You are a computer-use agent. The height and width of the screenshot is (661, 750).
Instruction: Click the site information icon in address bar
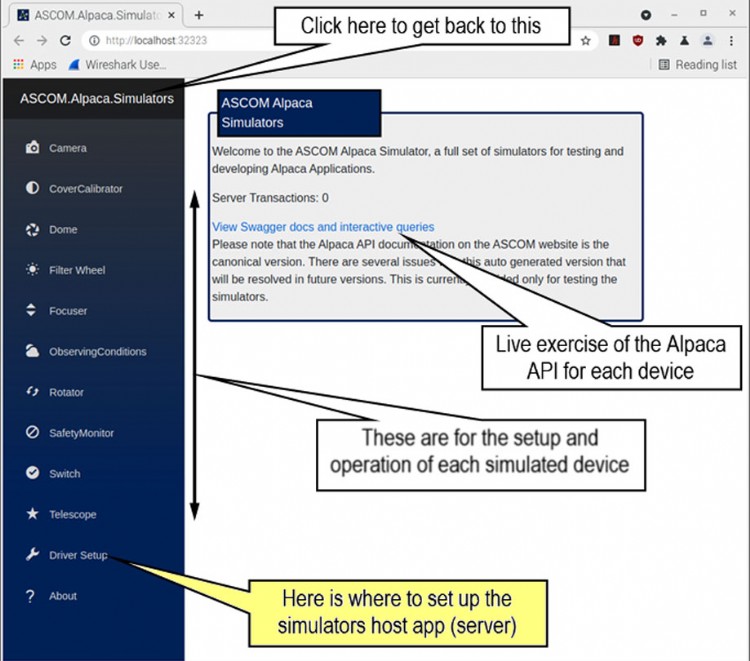[x=95, y=41]
